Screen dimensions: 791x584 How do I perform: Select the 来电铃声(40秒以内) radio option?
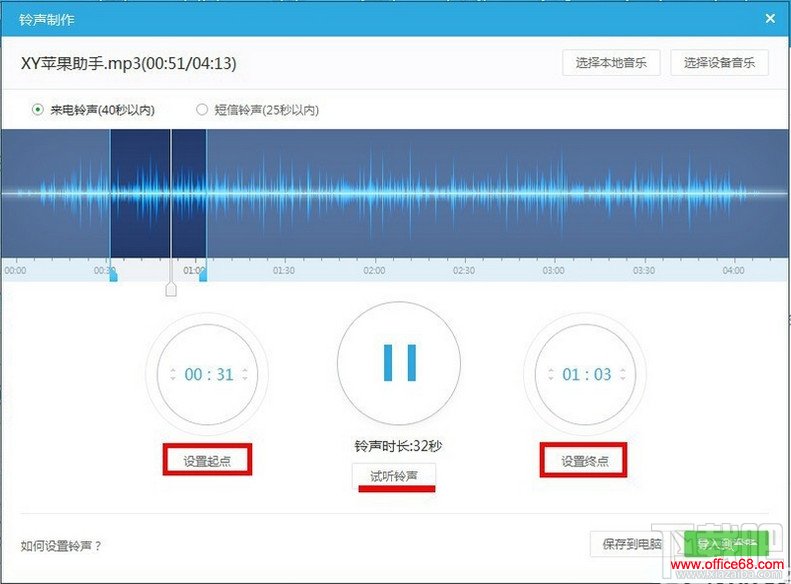pos(93,109)
